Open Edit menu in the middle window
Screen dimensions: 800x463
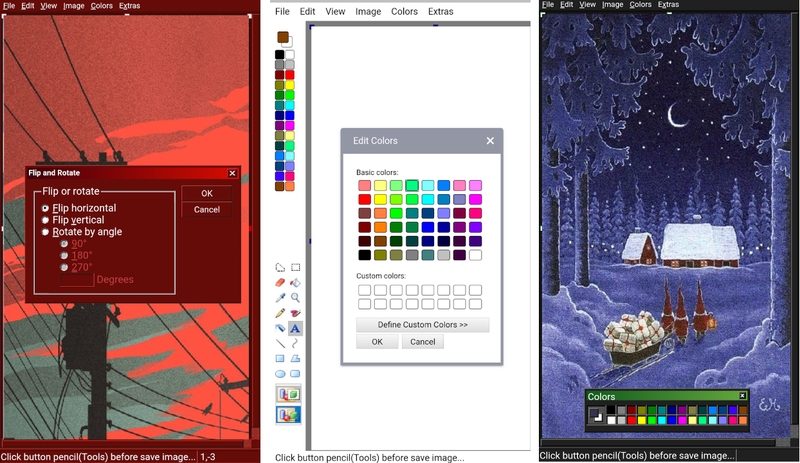tap(307, 11)
